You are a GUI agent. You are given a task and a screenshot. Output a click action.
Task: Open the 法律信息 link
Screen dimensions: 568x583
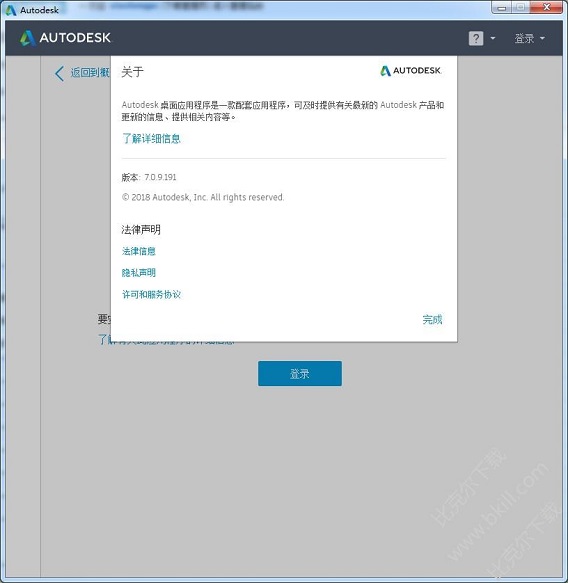point(138,251)
